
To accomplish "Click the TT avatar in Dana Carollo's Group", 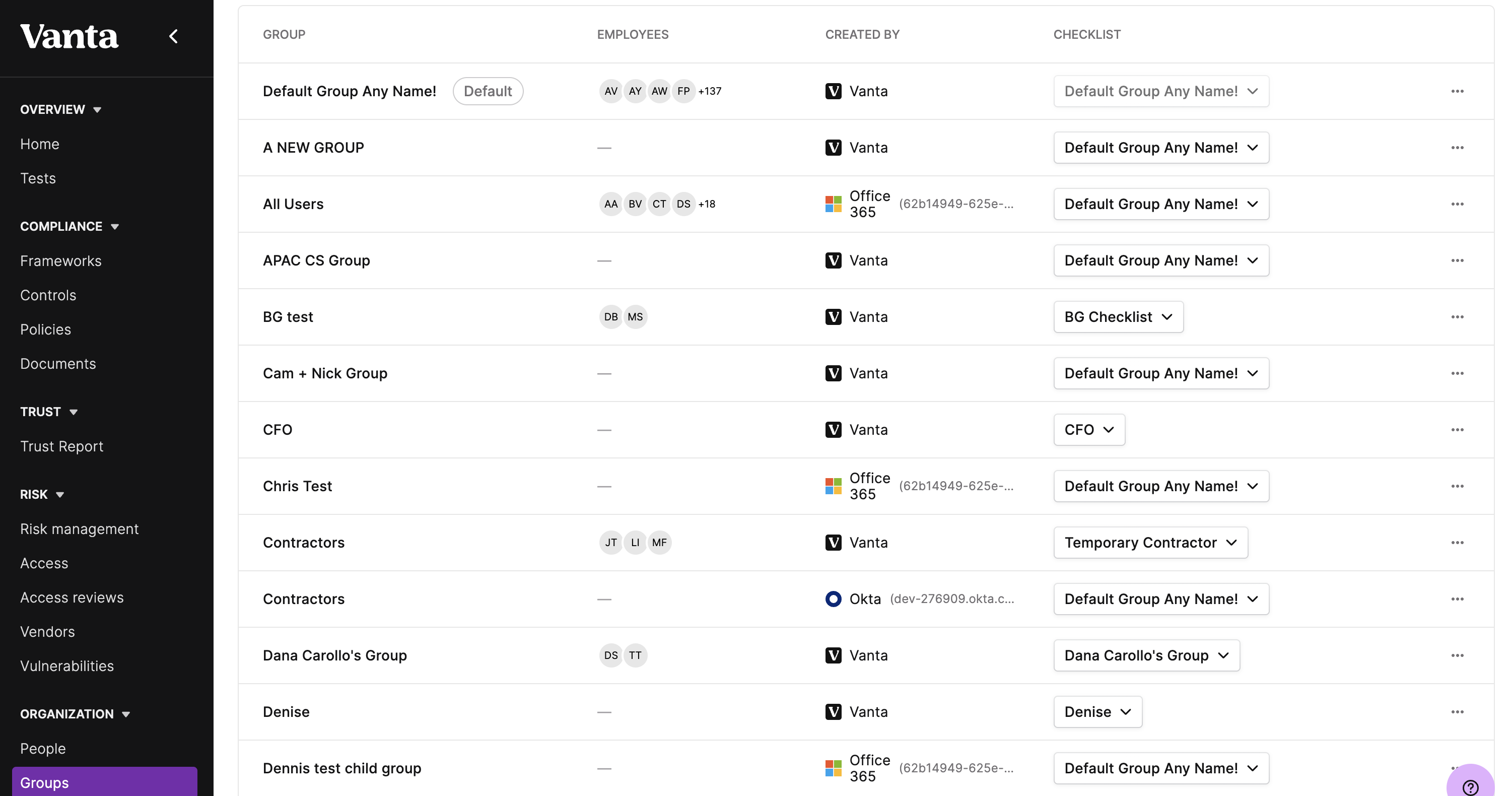I will (x=635, y=655).
